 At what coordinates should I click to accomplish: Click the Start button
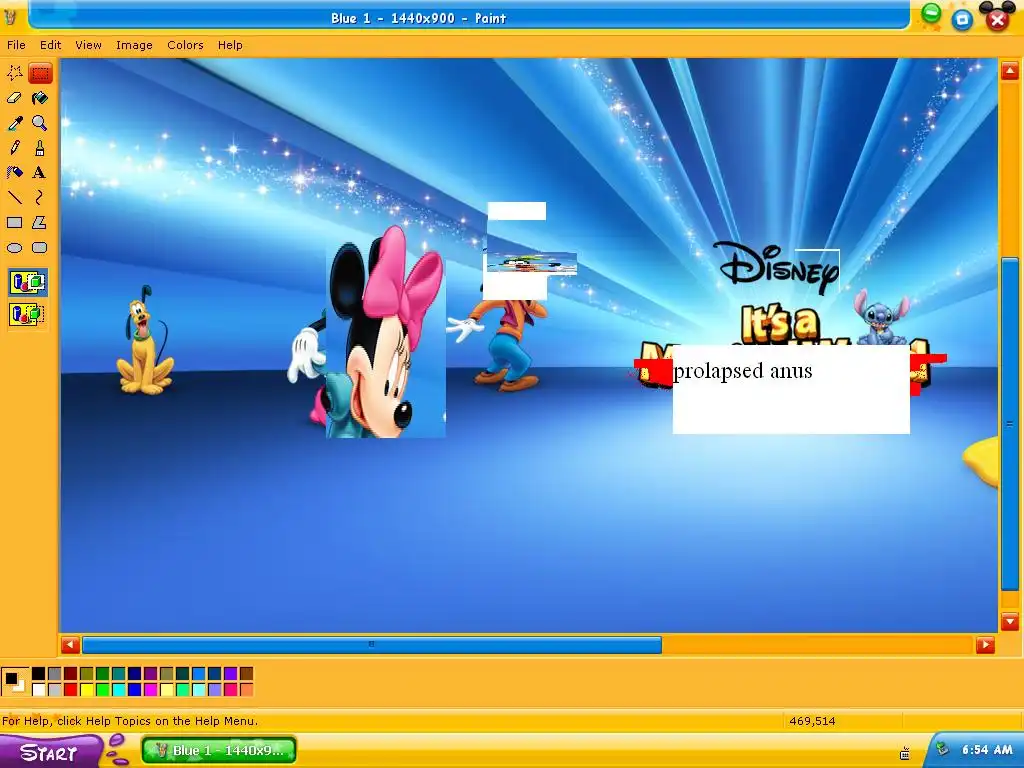coord(50,752)
